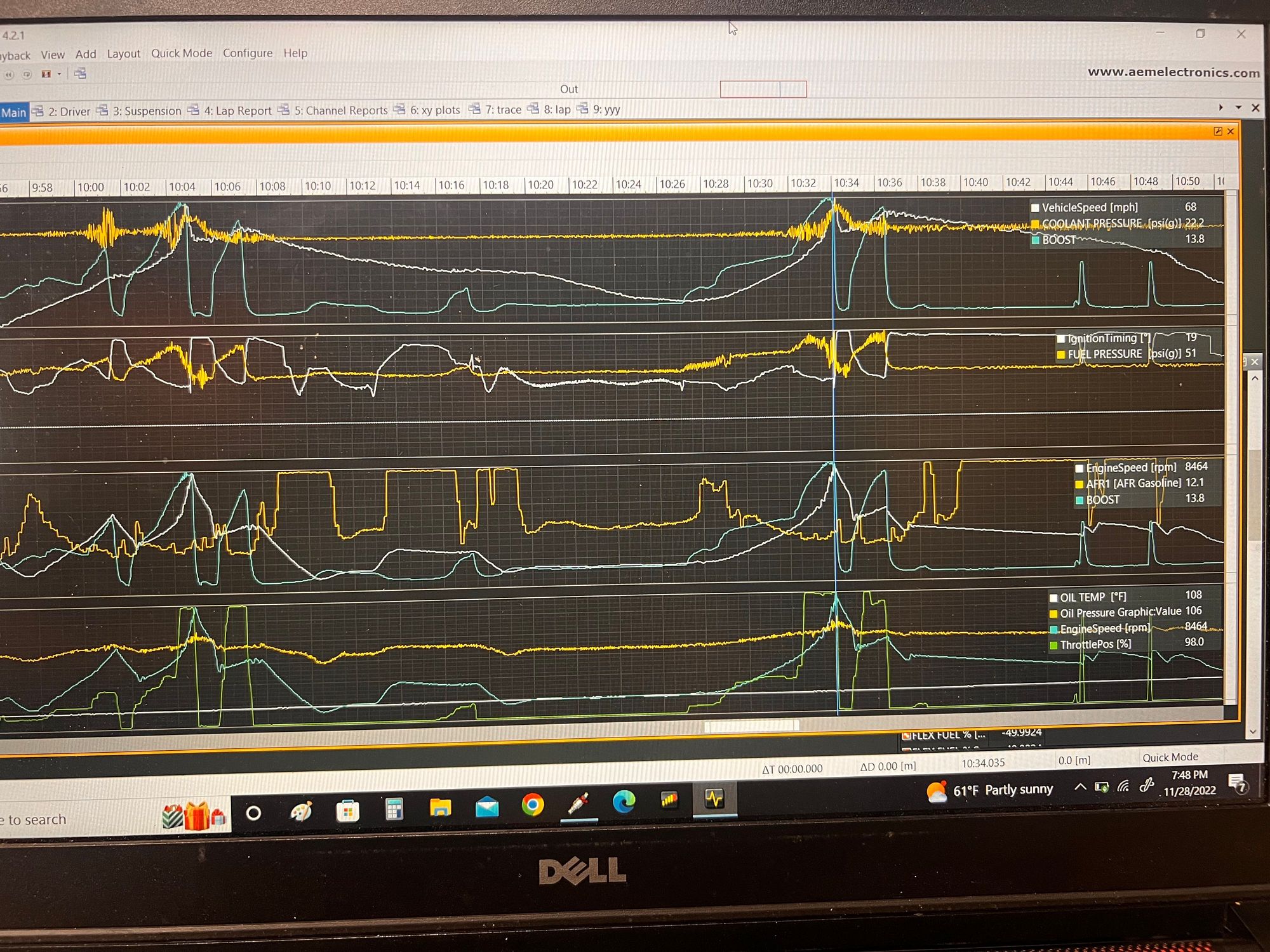Screen dimensions: 1270x952
Task: Toggle the VehicleSpeed legend color box
Action: (1035, 208)
